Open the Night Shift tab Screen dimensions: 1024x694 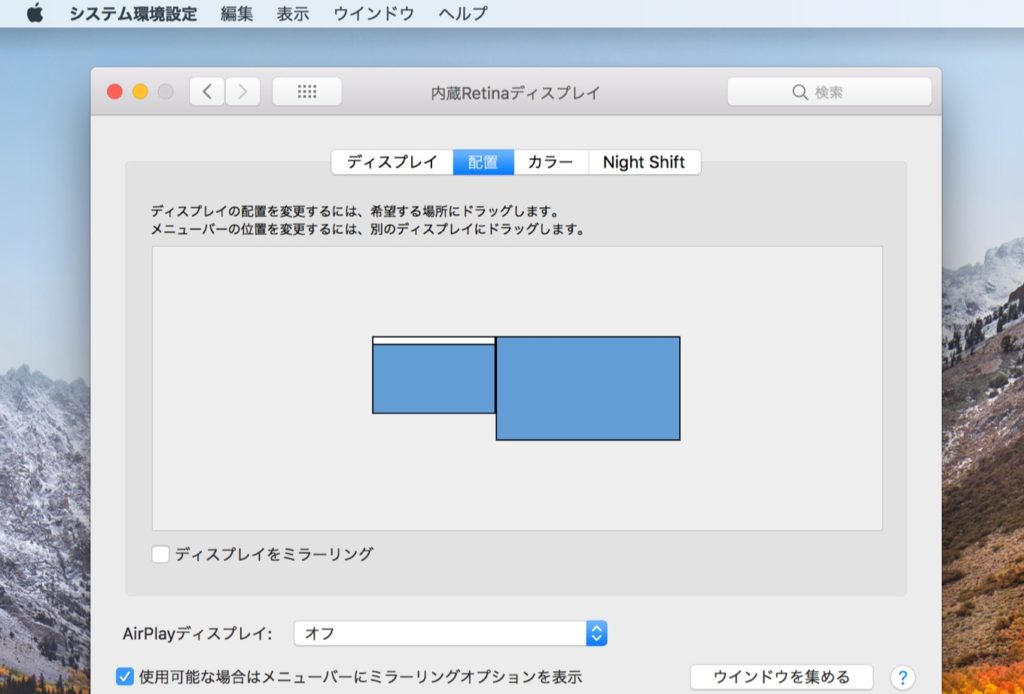(643, 162)
